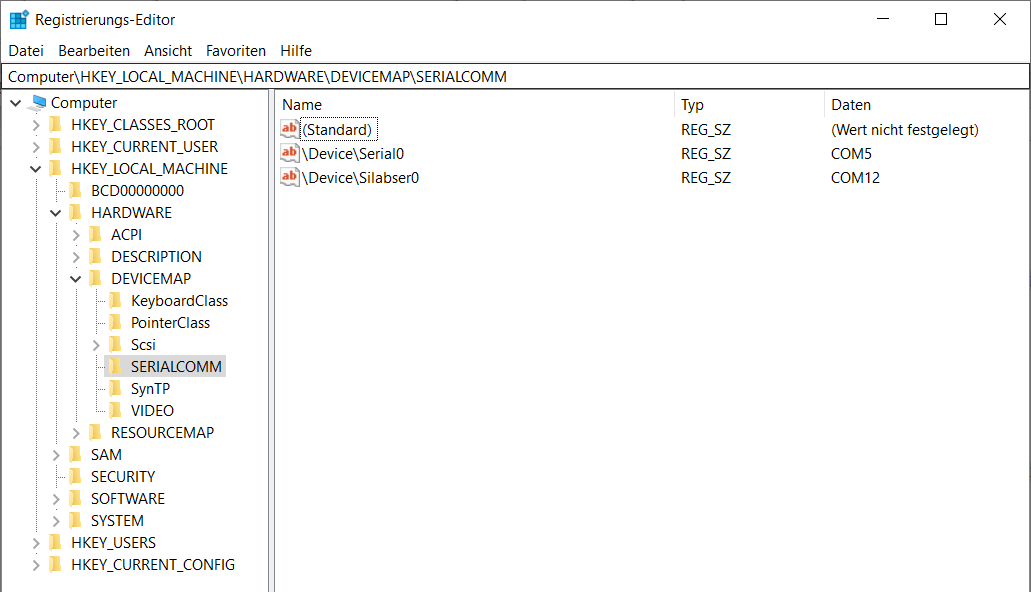Open the Favoriten menu
The image size is (1031, 592).
[x=236, y=51]
